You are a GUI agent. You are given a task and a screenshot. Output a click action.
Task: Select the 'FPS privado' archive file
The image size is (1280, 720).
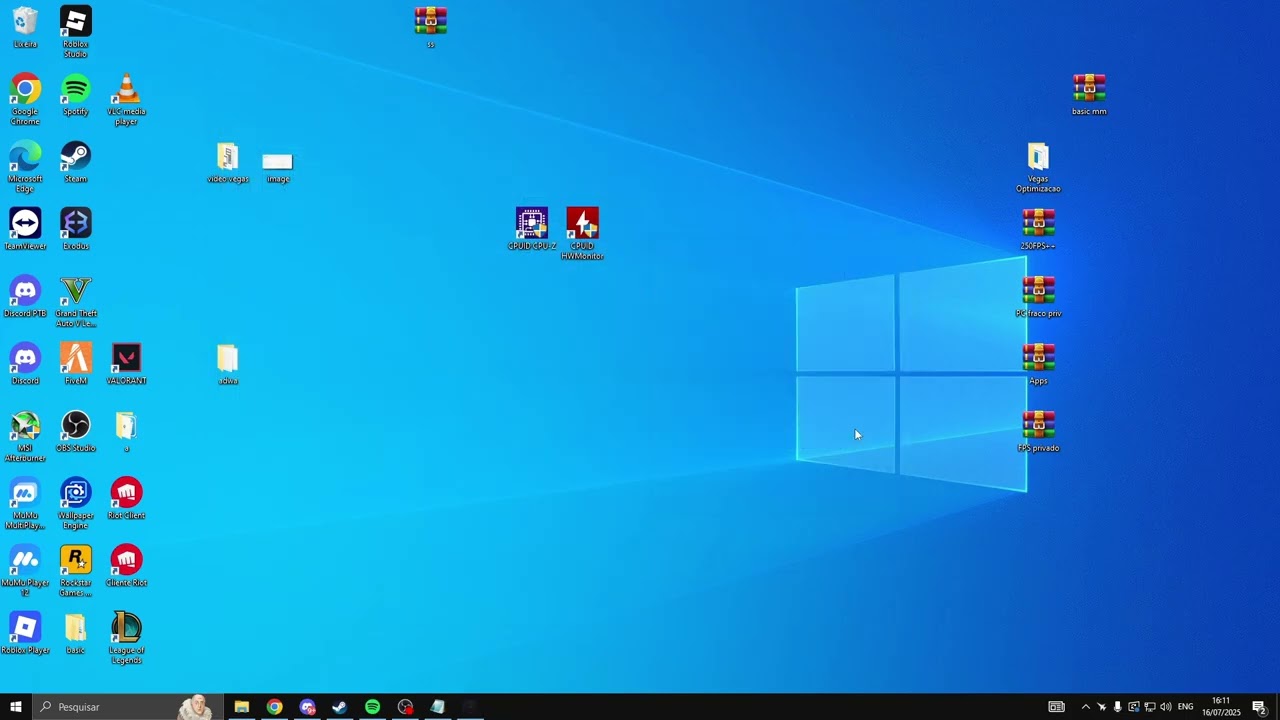(1038, 431)
